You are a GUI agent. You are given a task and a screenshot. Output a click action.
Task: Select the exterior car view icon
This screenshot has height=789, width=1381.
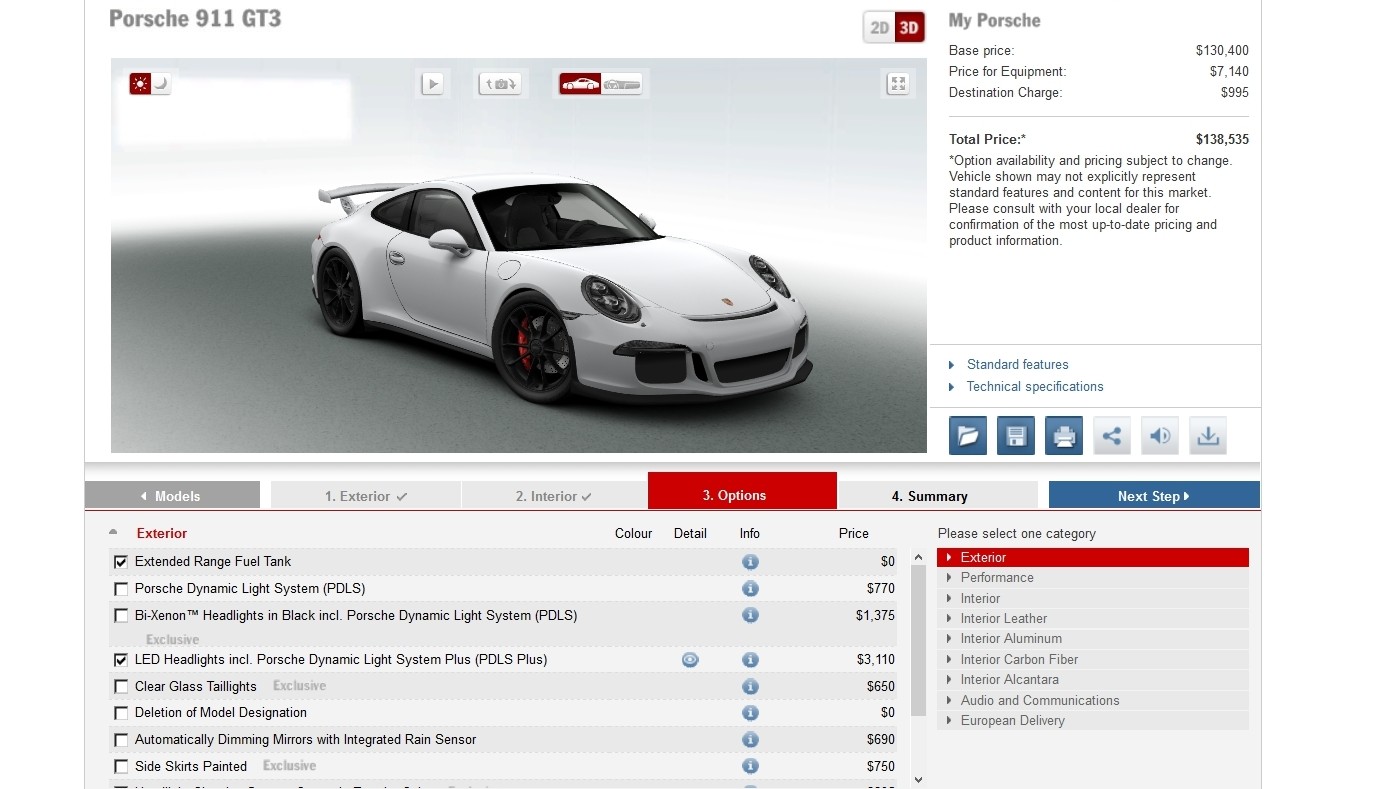pos(580,84)
